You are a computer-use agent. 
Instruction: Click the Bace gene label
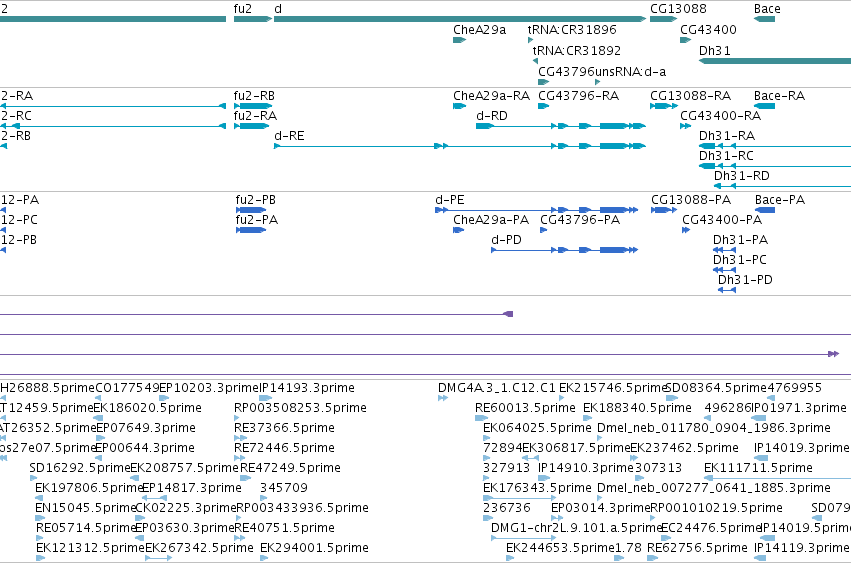click(767, 9)
